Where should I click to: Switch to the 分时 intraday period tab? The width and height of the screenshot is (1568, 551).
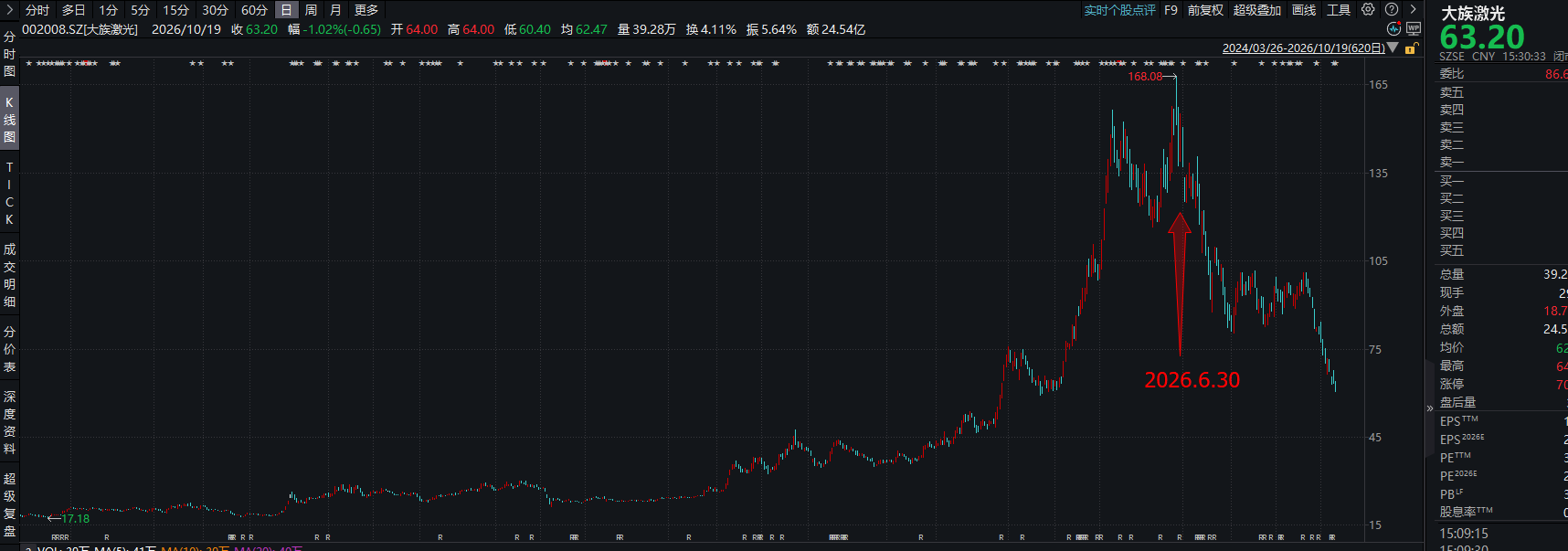tap(37, 10)
